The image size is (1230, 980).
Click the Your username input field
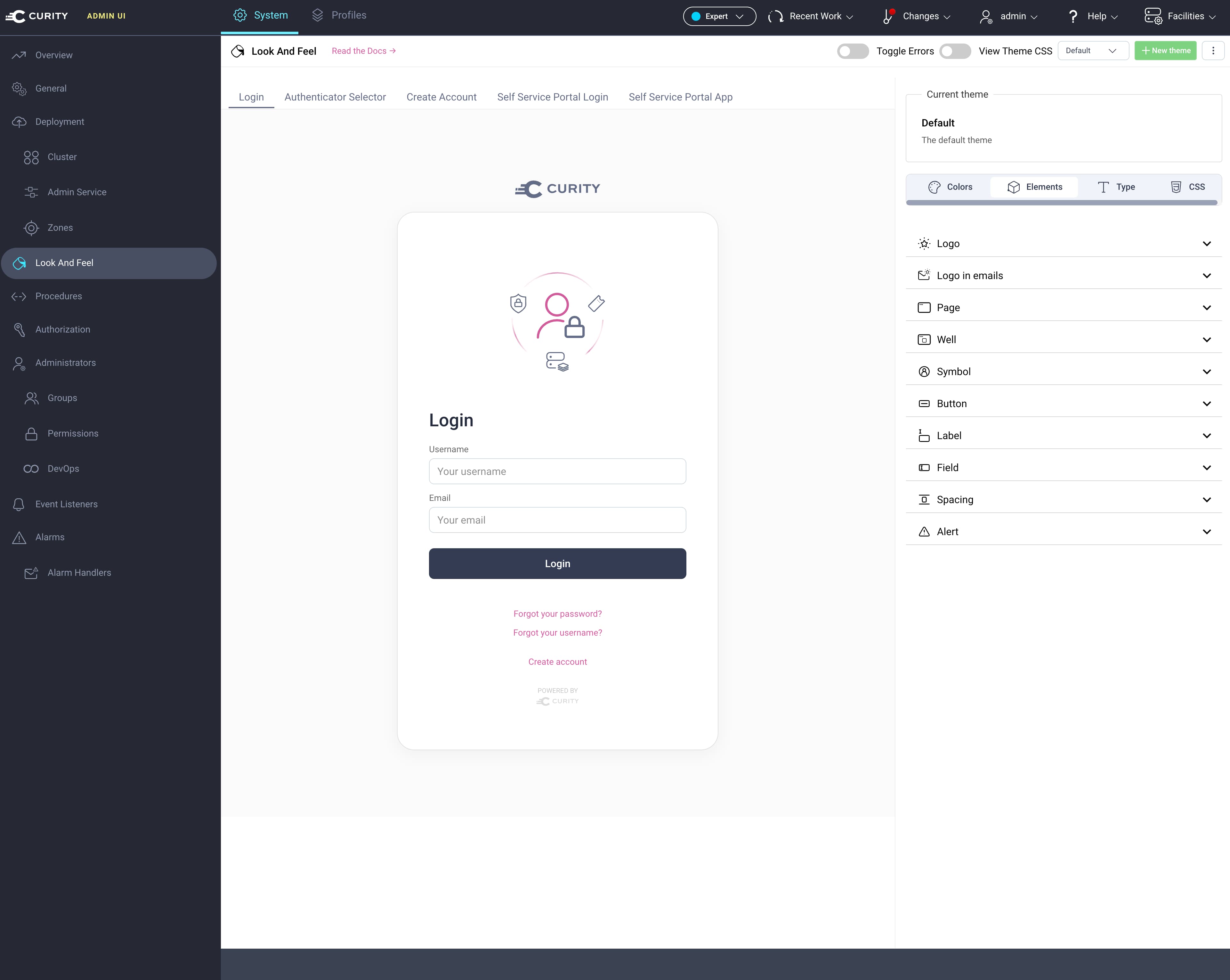tap(557, 471)
